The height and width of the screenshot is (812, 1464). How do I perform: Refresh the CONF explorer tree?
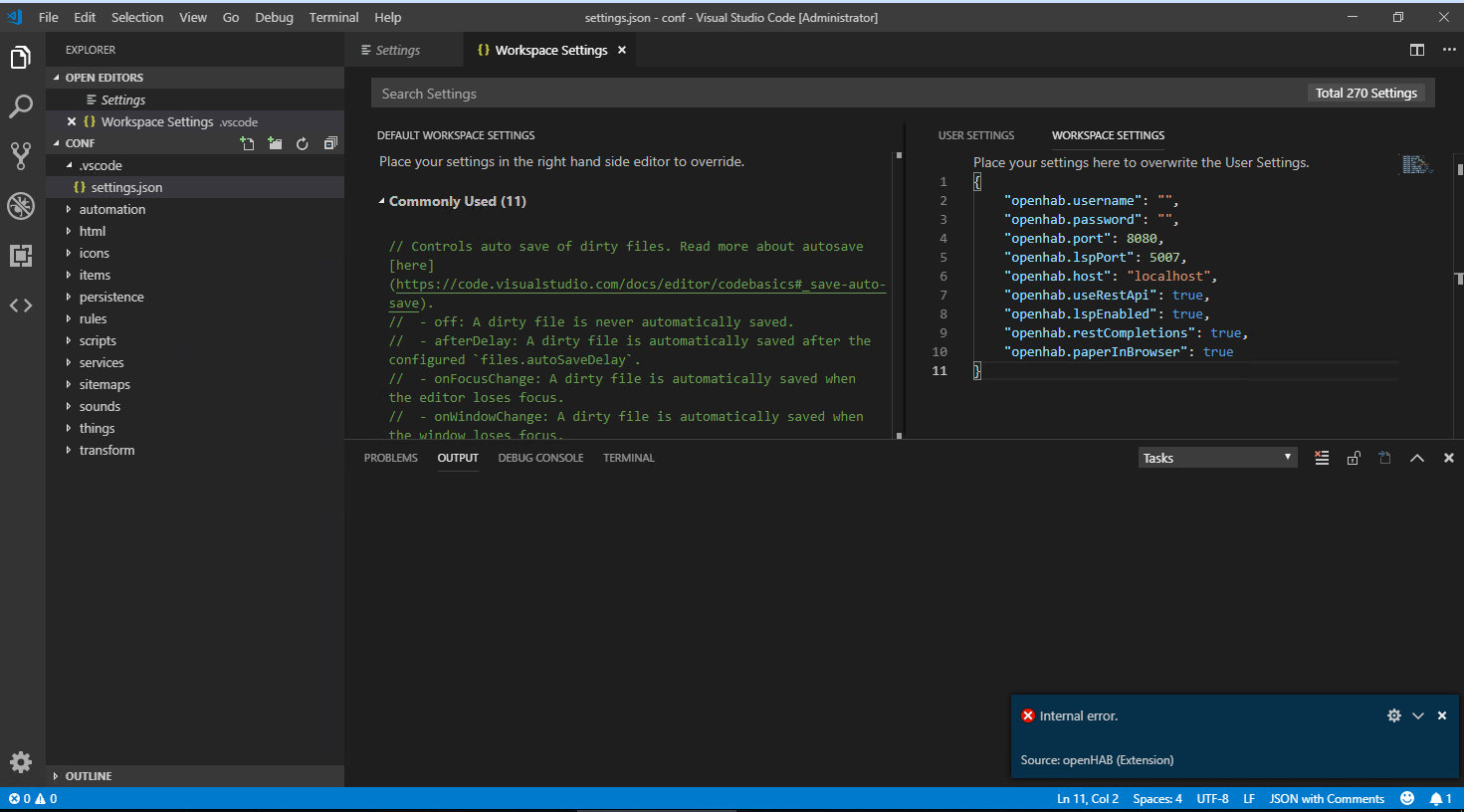(x=303, y=143)
